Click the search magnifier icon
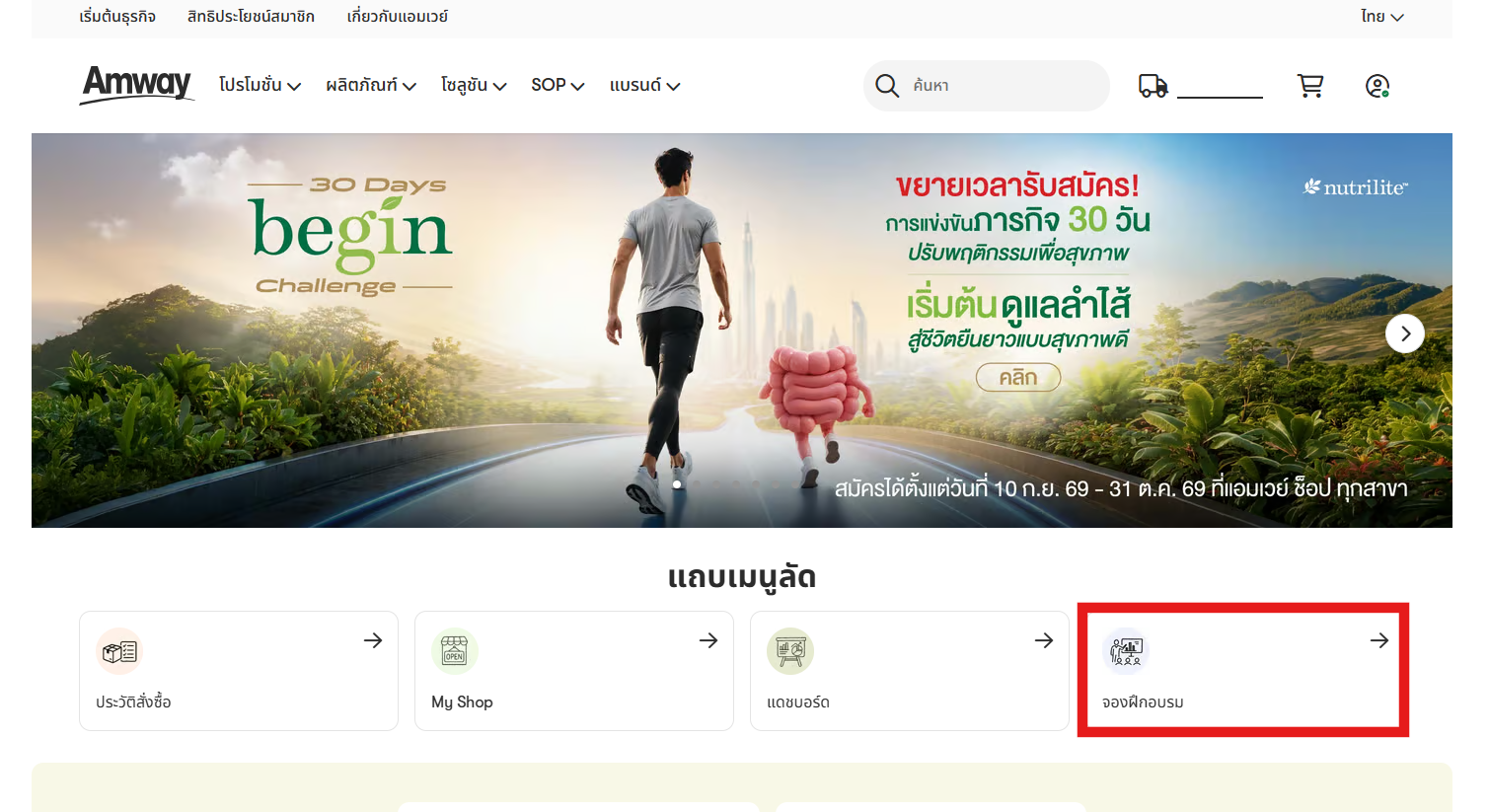The image size is (1489, 812). click(887, 86)
